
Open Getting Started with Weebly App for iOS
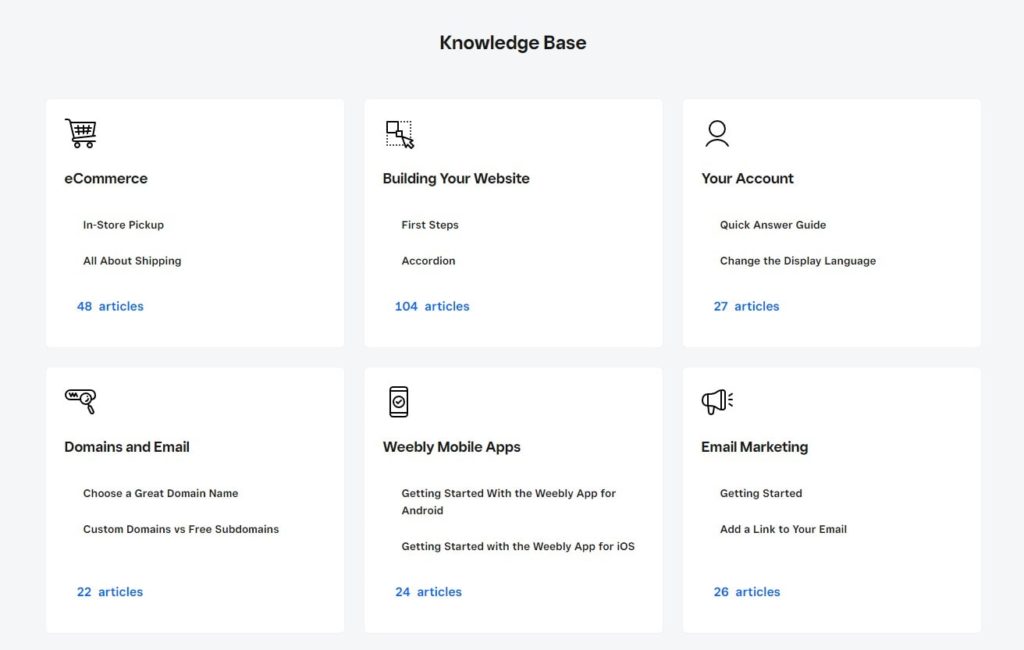(518, 546)
